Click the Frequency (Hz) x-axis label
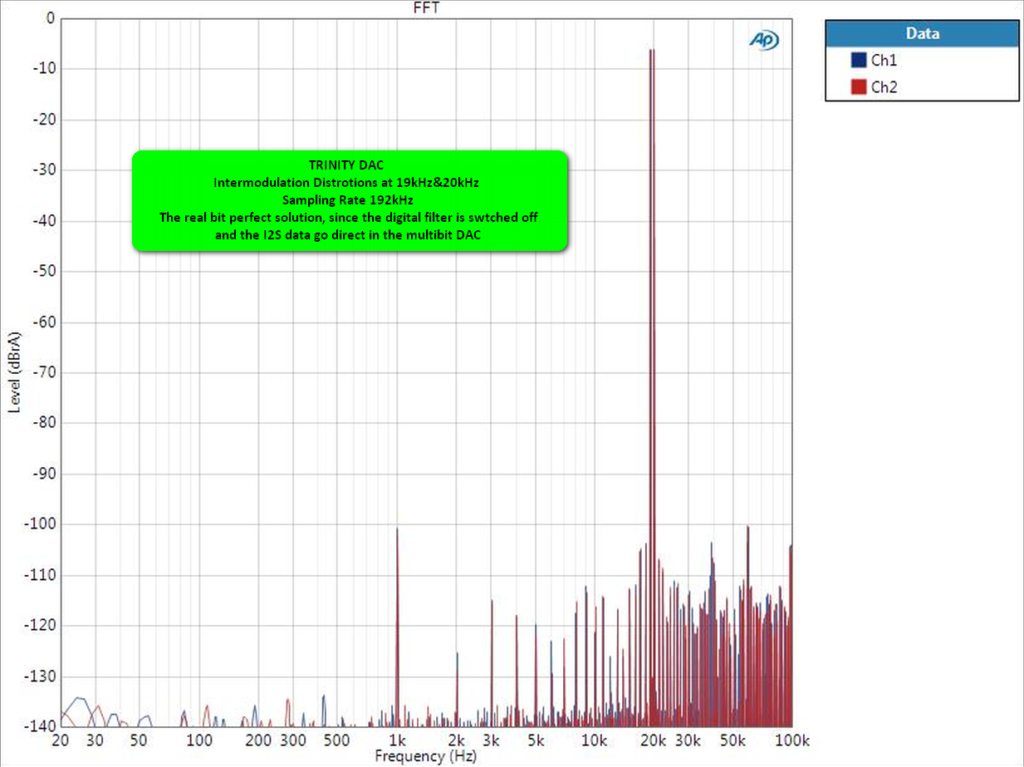Image resolution: width=1024 pixels, height=767 pixels. (x=426, y=757)
